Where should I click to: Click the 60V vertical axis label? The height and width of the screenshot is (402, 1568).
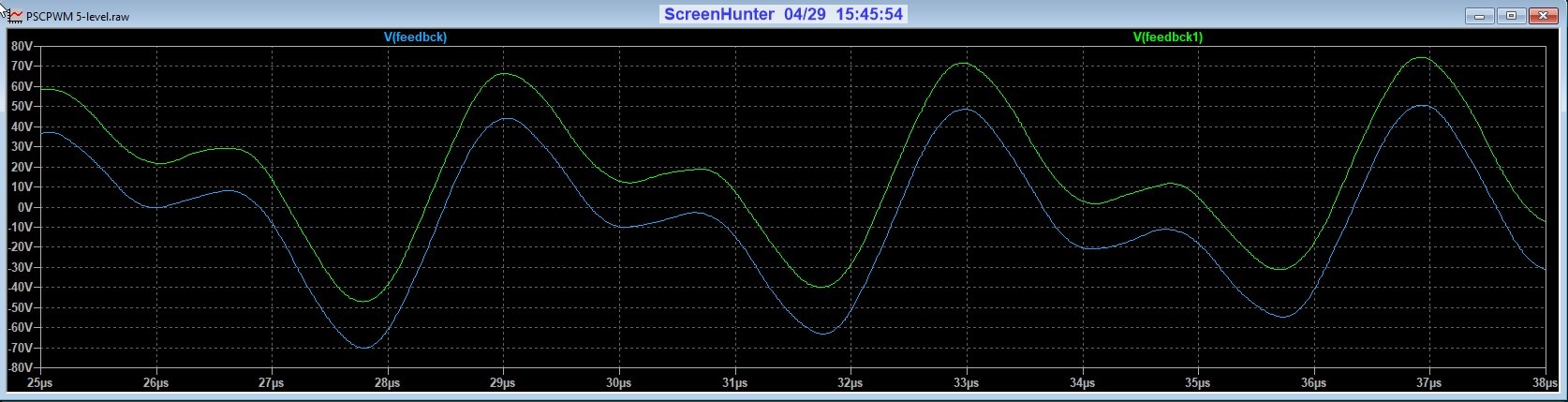coord(22,86)
